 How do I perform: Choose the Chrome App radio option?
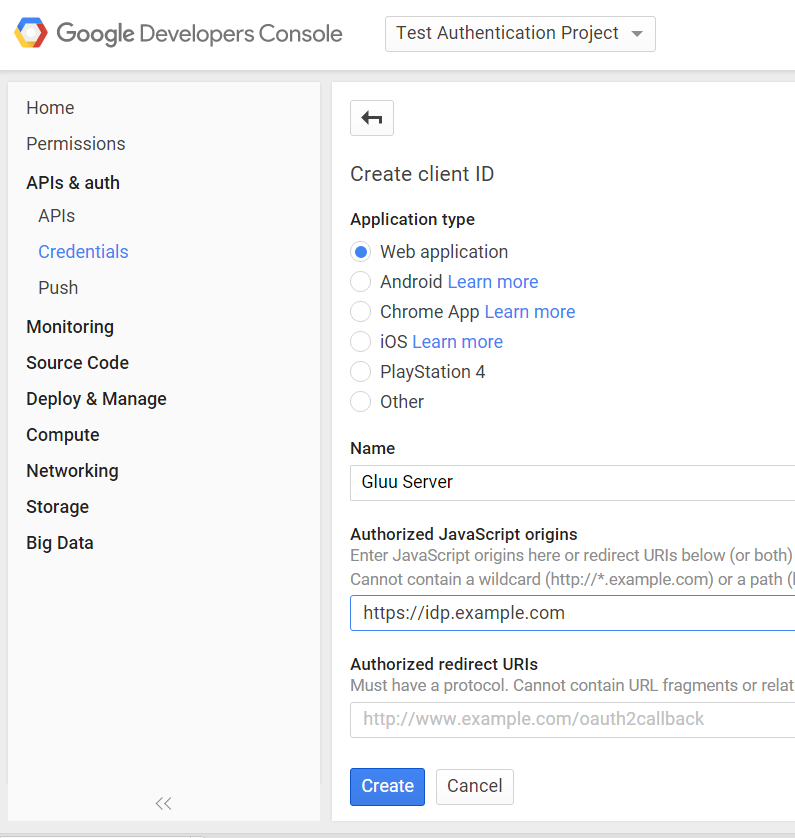(x=361, y=312)
